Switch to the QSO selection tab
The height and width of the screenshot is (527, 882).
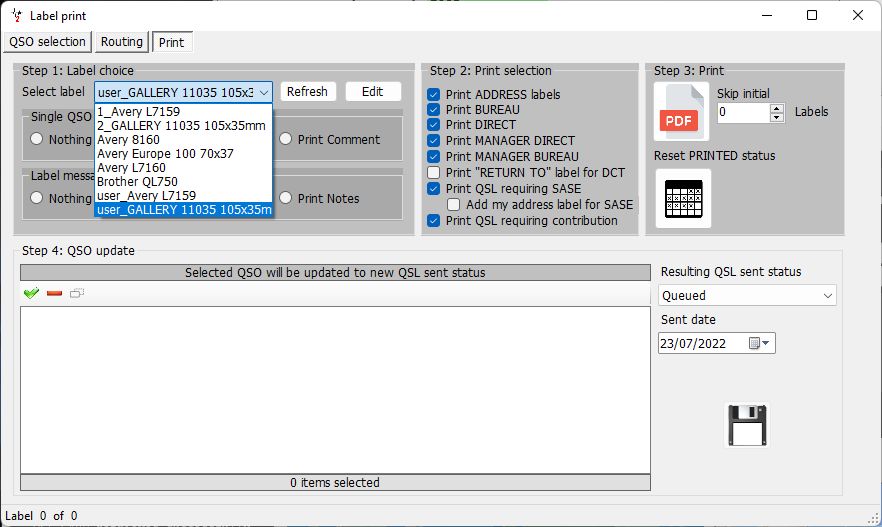[47, 42]
